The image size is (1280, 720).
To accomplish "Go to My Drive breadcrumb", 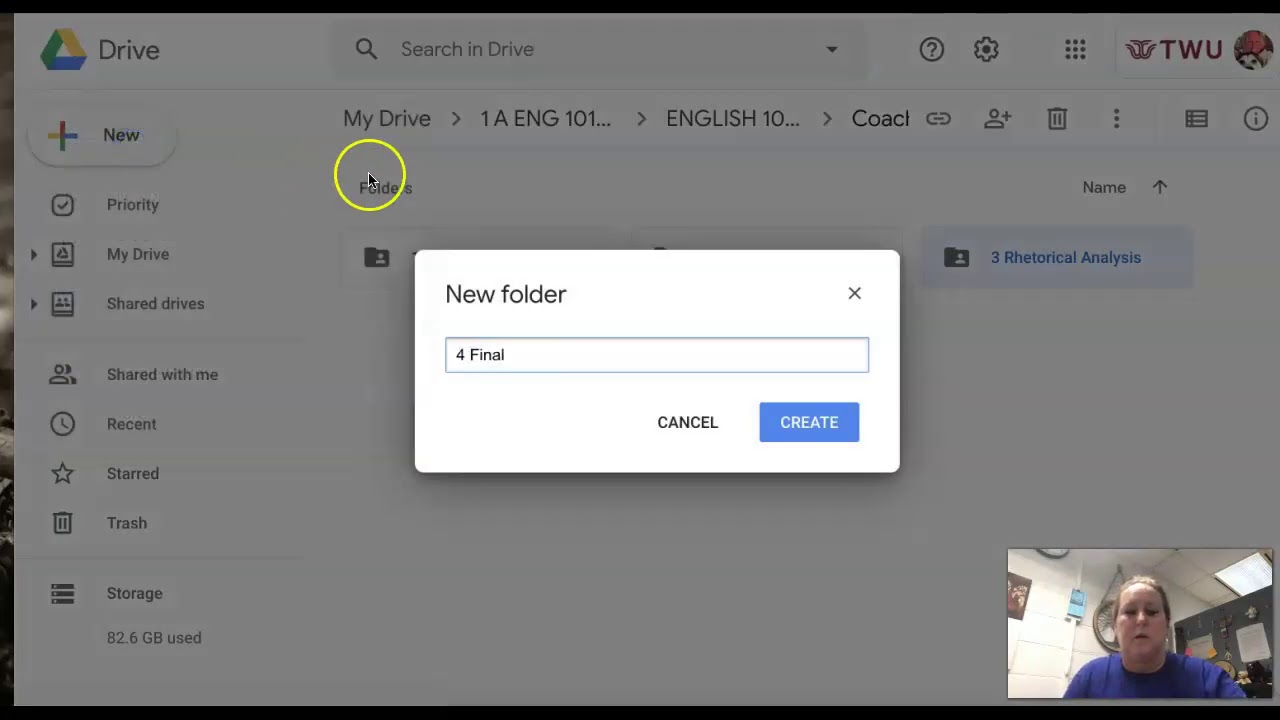I will [x=387, y=118].
